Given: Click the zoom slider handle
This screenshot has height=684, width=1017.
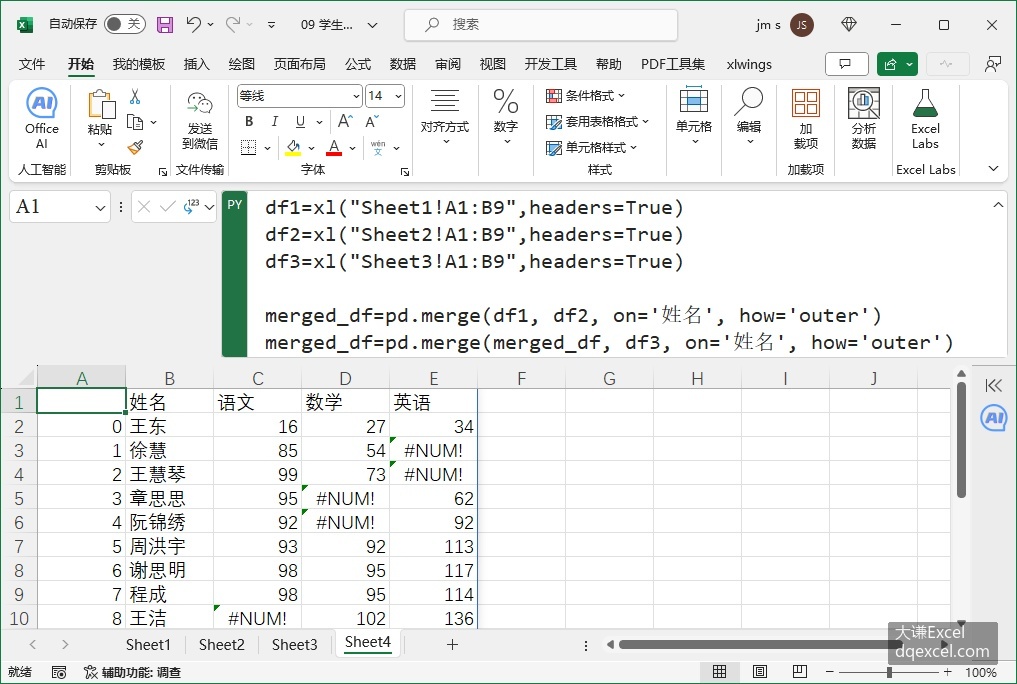Looking at the screenshot, I should click(889, 672).
